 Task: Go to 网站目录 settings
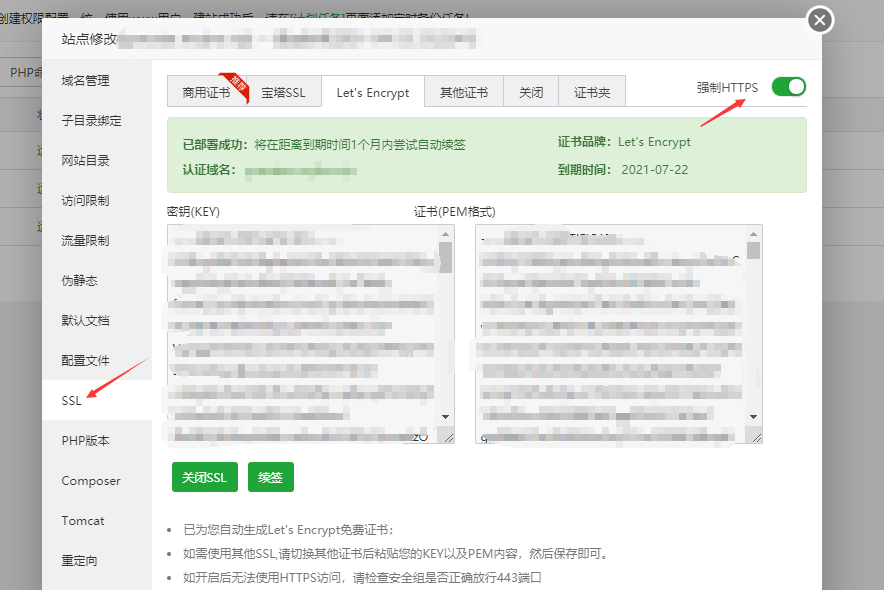(x=85, y=161)
